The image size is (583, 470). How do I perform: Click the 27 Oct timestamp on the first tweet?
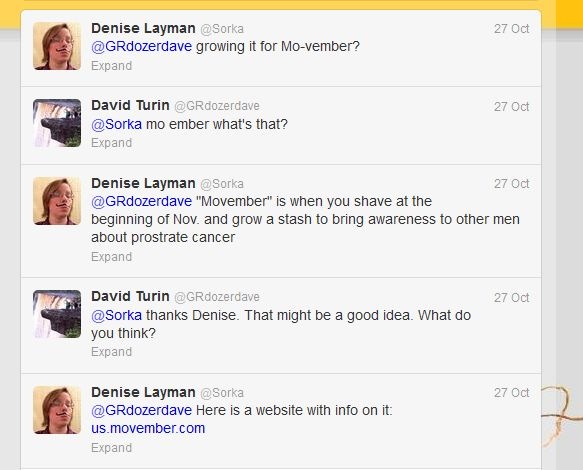coord(512,29)
